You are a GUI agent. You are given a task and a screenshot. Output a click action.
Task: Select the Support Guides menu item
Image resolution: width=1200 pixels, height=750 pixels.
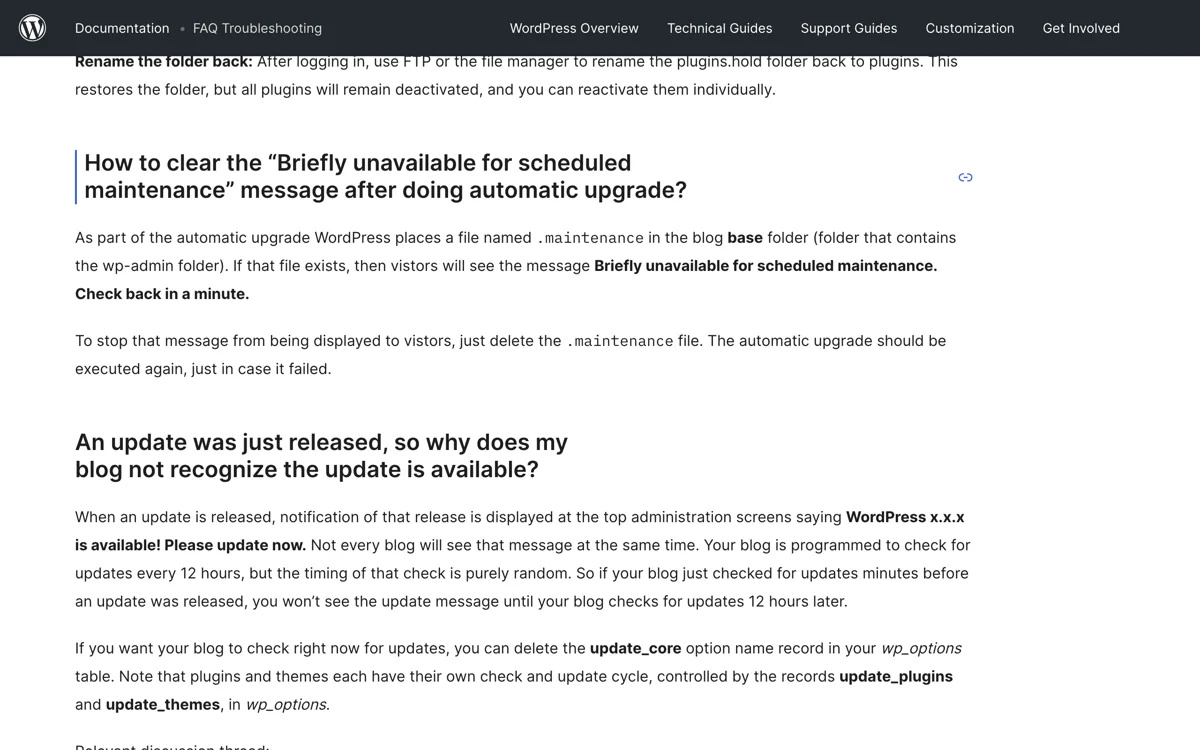[849, 28]
